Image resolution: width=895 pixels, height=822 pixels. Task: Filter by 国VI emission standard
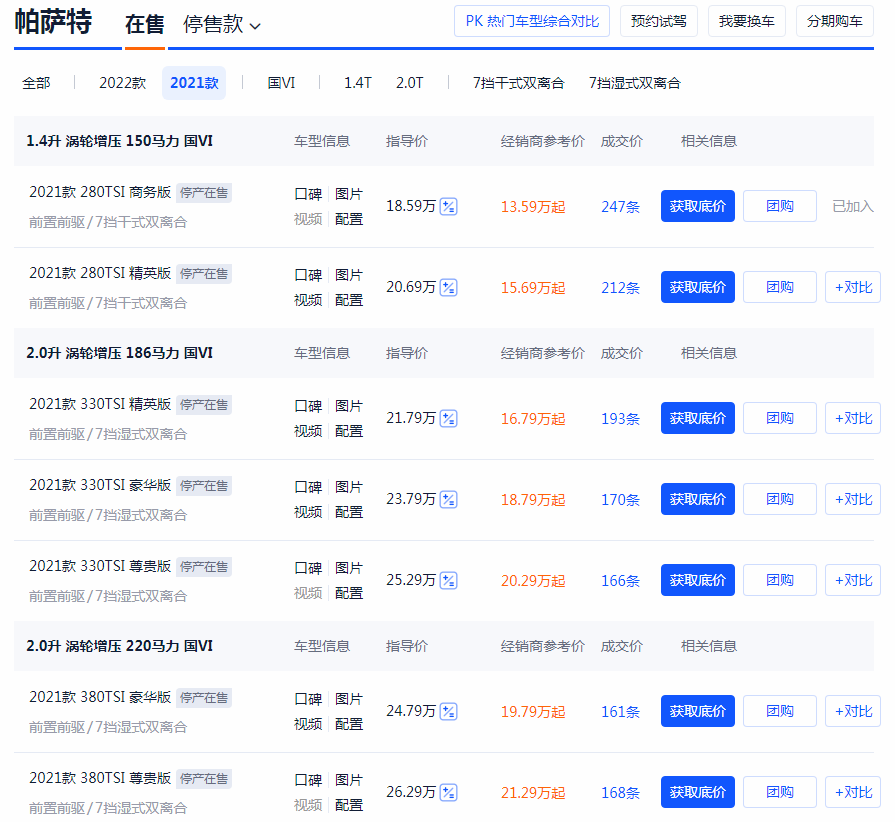pyautogui.click(x=281, y=83)
